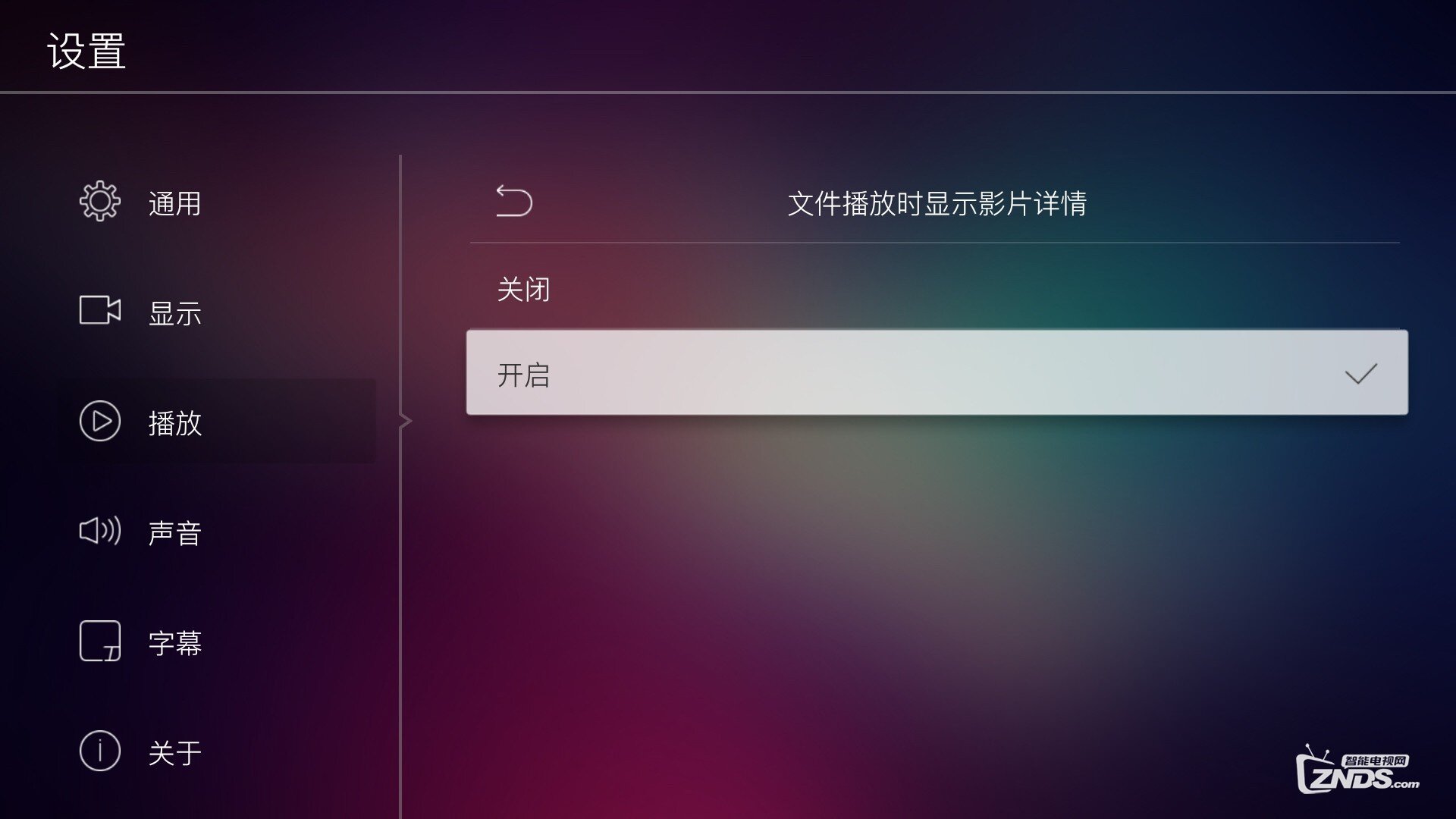Click the 设置 page title
This screenshot has height=819, width=1456.
point(86,52)
